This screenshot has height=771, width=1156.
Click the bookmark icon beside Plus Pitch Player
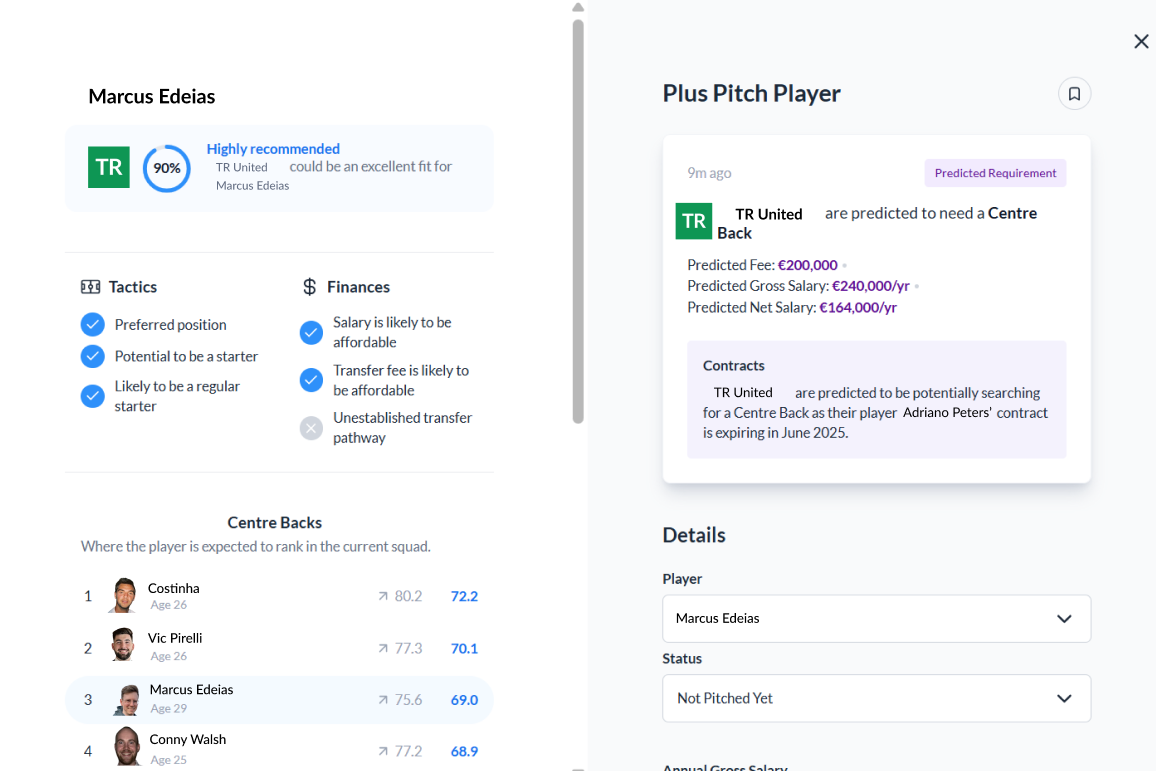point(1074,94)
